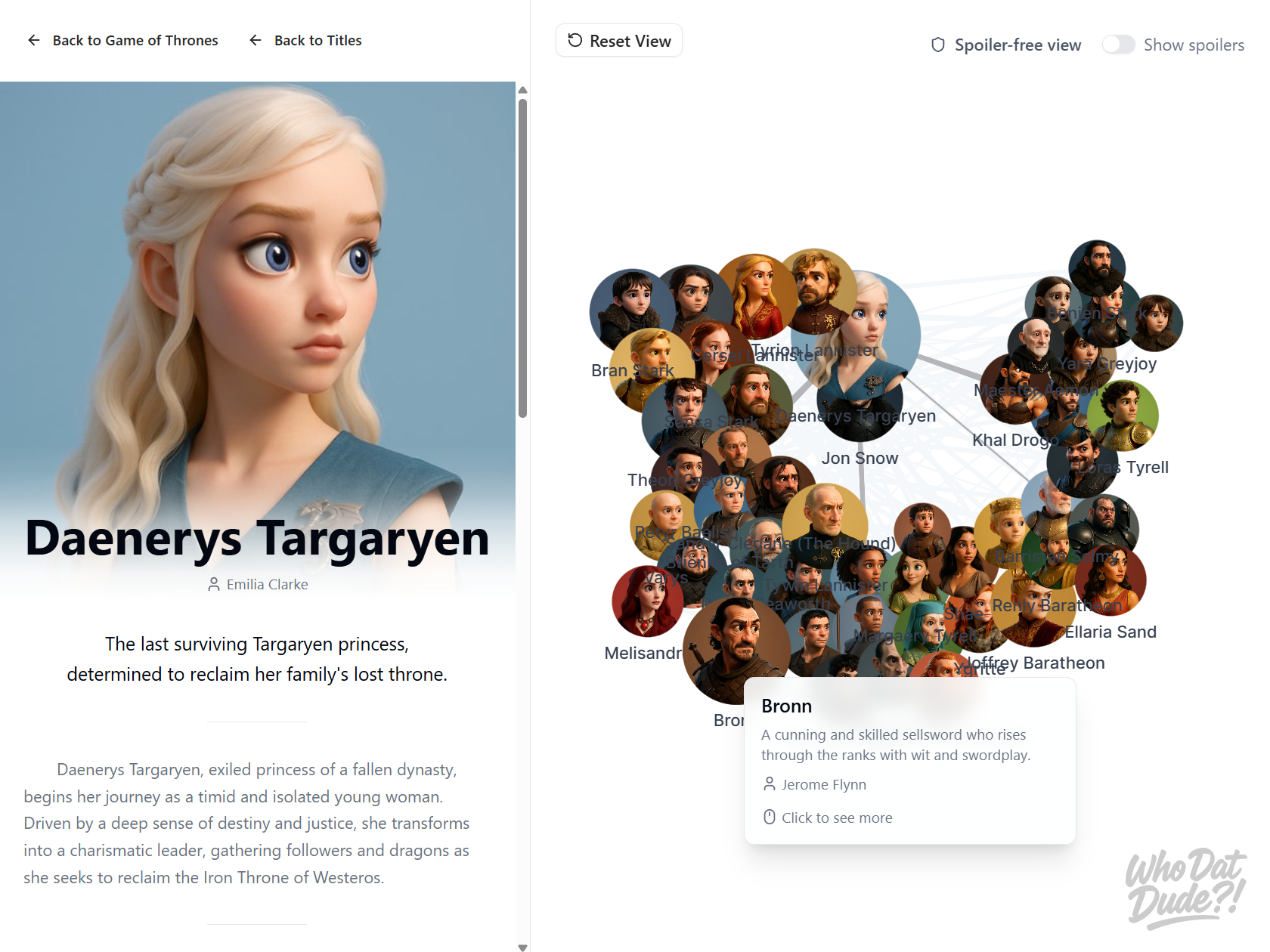Click the Joffrey Baratheon name label
The image size is (1270, 952).
click(x=1036, y=663)
